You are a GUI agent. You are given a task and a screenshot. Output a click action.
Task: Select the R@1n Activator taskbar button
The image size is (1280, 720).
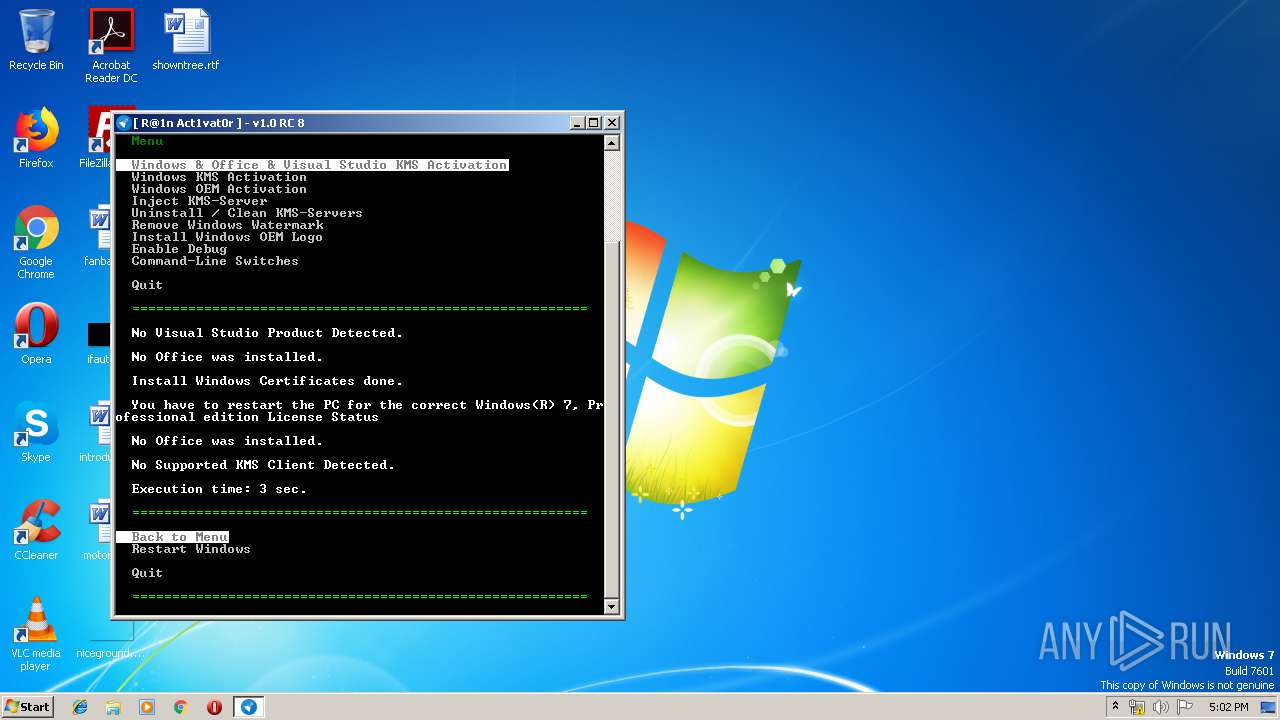point(249,707)
